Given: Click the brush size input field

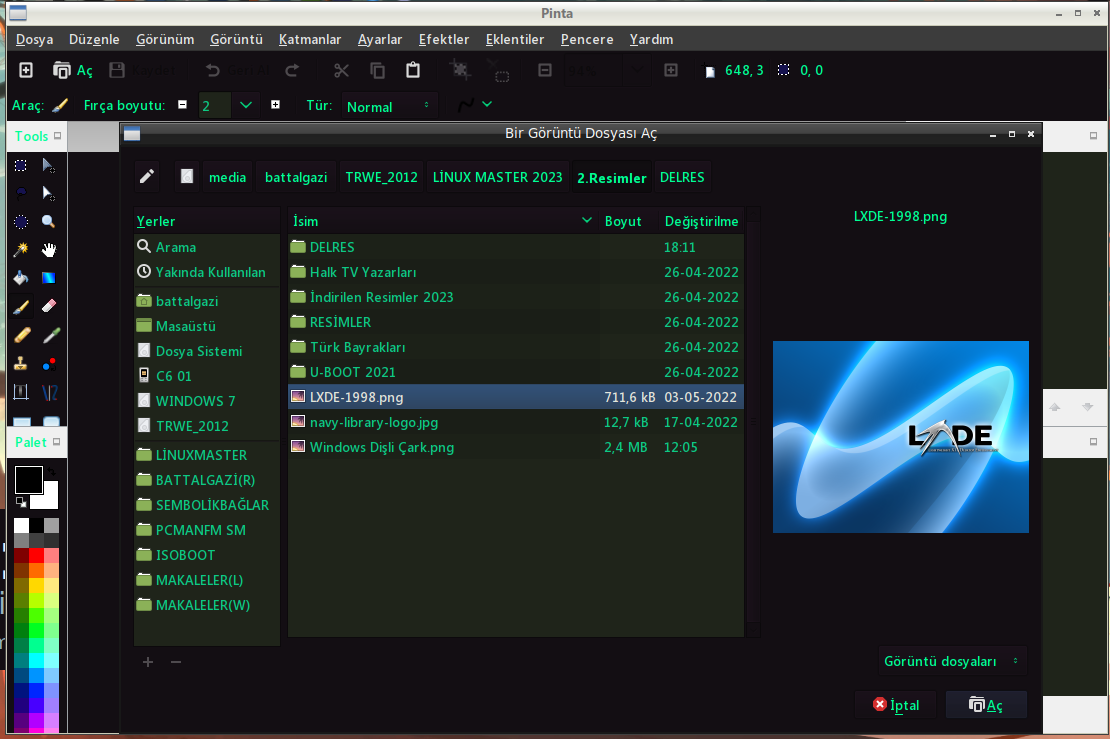Looking at the screenshot, I should pyautogui.click(x=214, y=105).
